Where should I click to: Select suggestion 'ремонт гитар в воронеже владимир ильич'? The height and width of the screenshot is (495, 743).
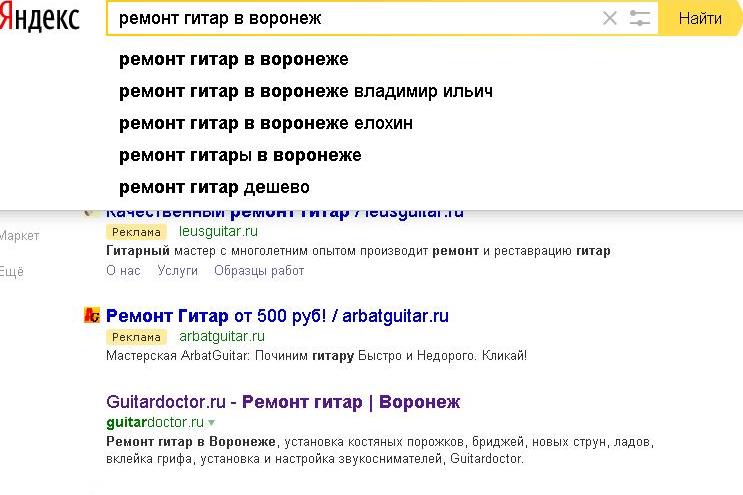click(306, 91)
